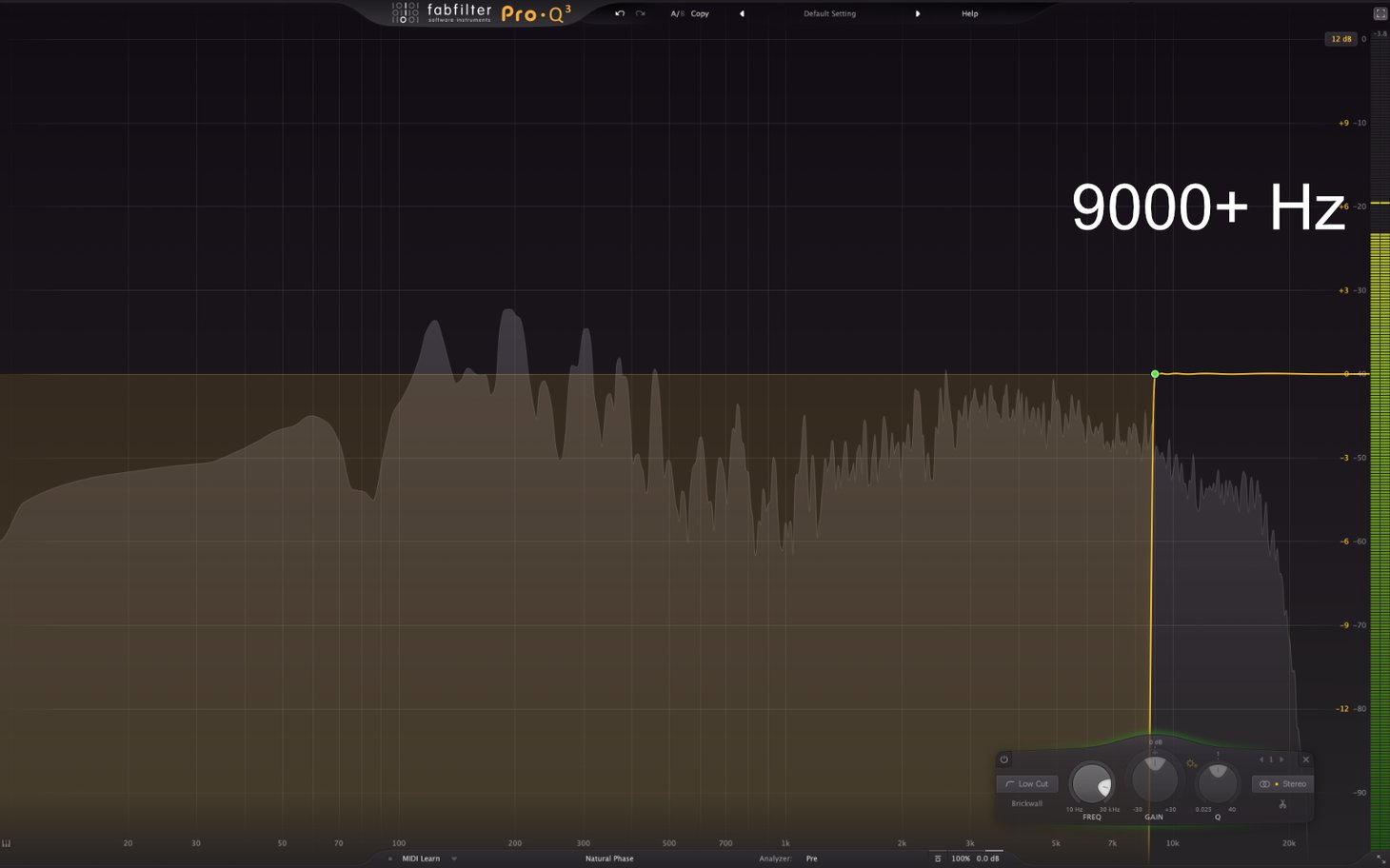The width and height of the screenshot is (1390, 868).
Task: Click the Copy button
Action: click(700, 13)
